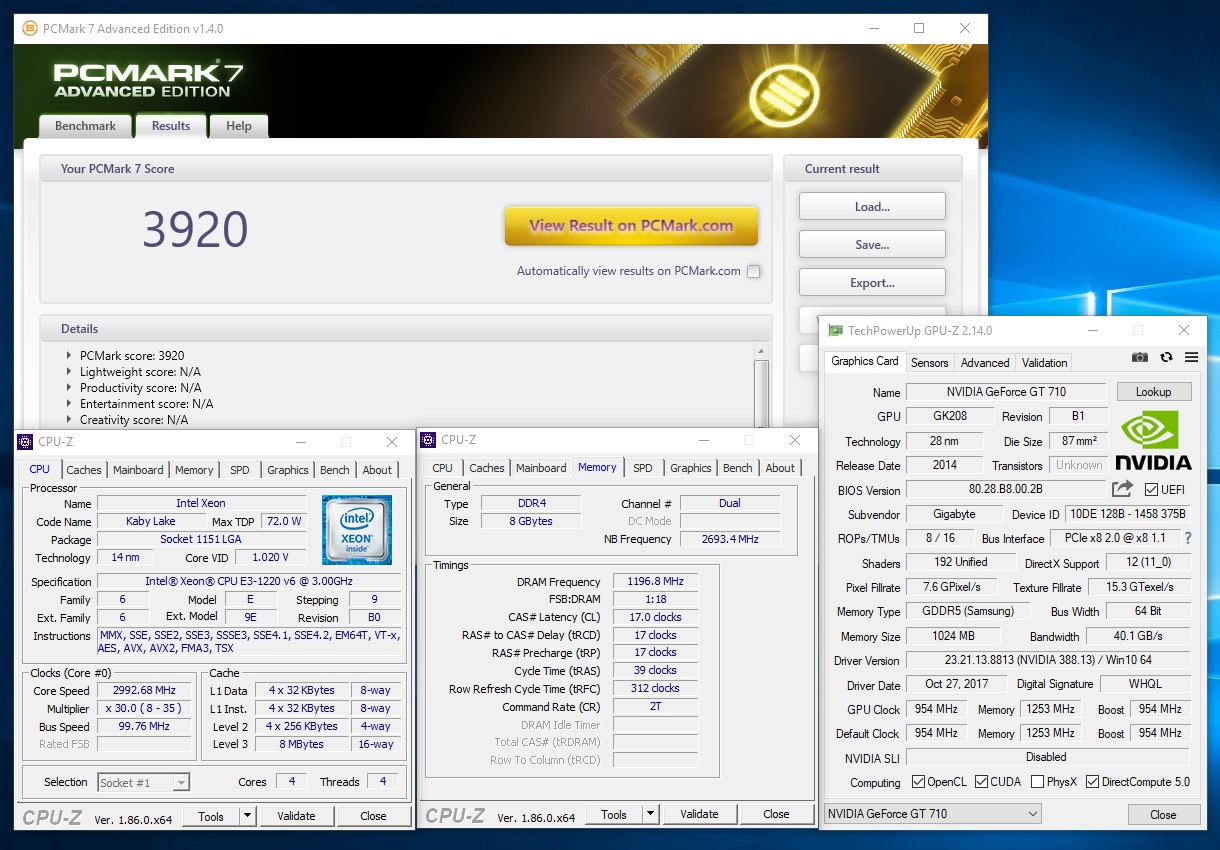Click the GPU-Z title bar icon
The image size is (1220, 850).
pyautogui.click(x=835, y=330)
